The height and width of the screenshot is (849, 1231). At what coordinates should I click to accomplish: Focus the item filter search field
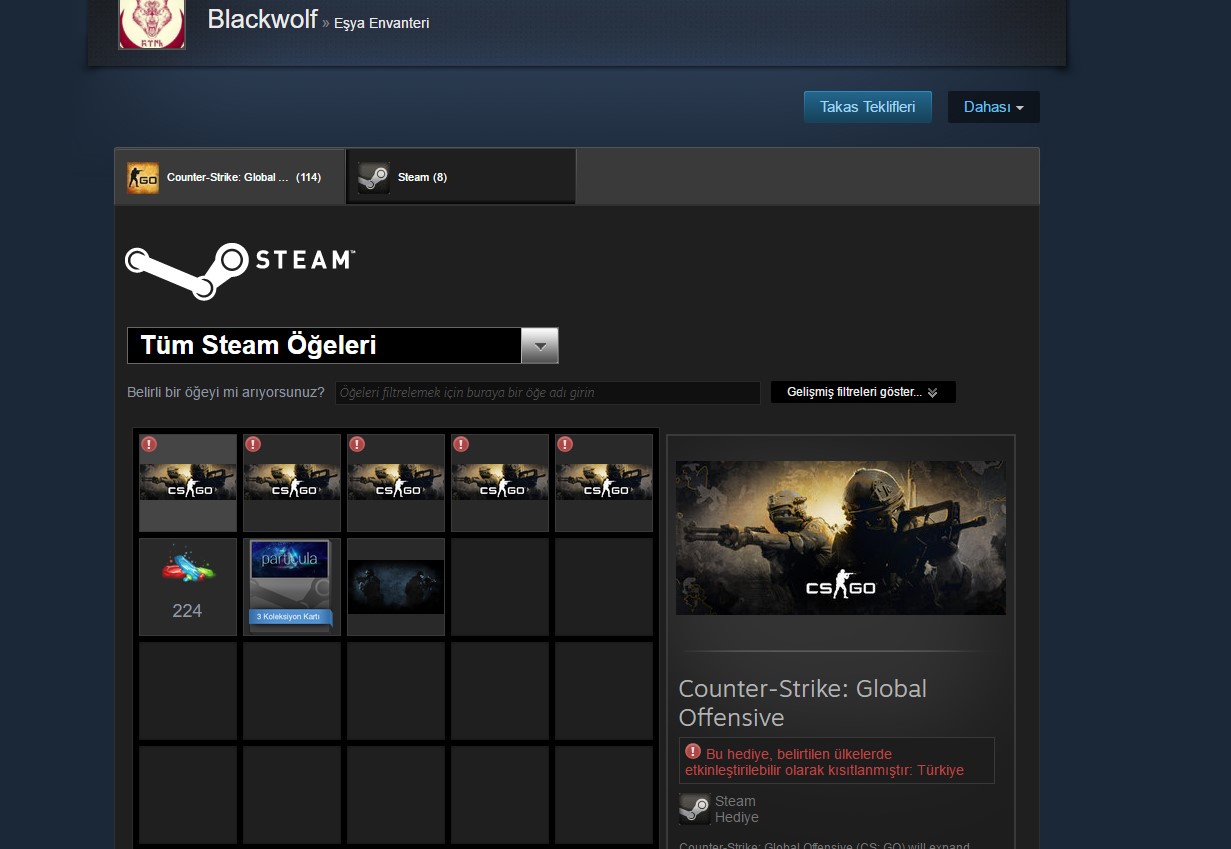click(x=547, y=393)
